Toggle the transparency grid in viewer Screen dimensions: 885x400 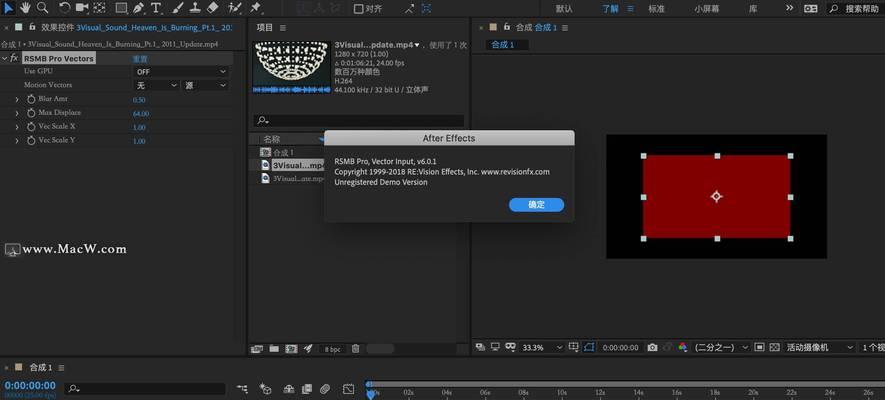pos(774,348)
